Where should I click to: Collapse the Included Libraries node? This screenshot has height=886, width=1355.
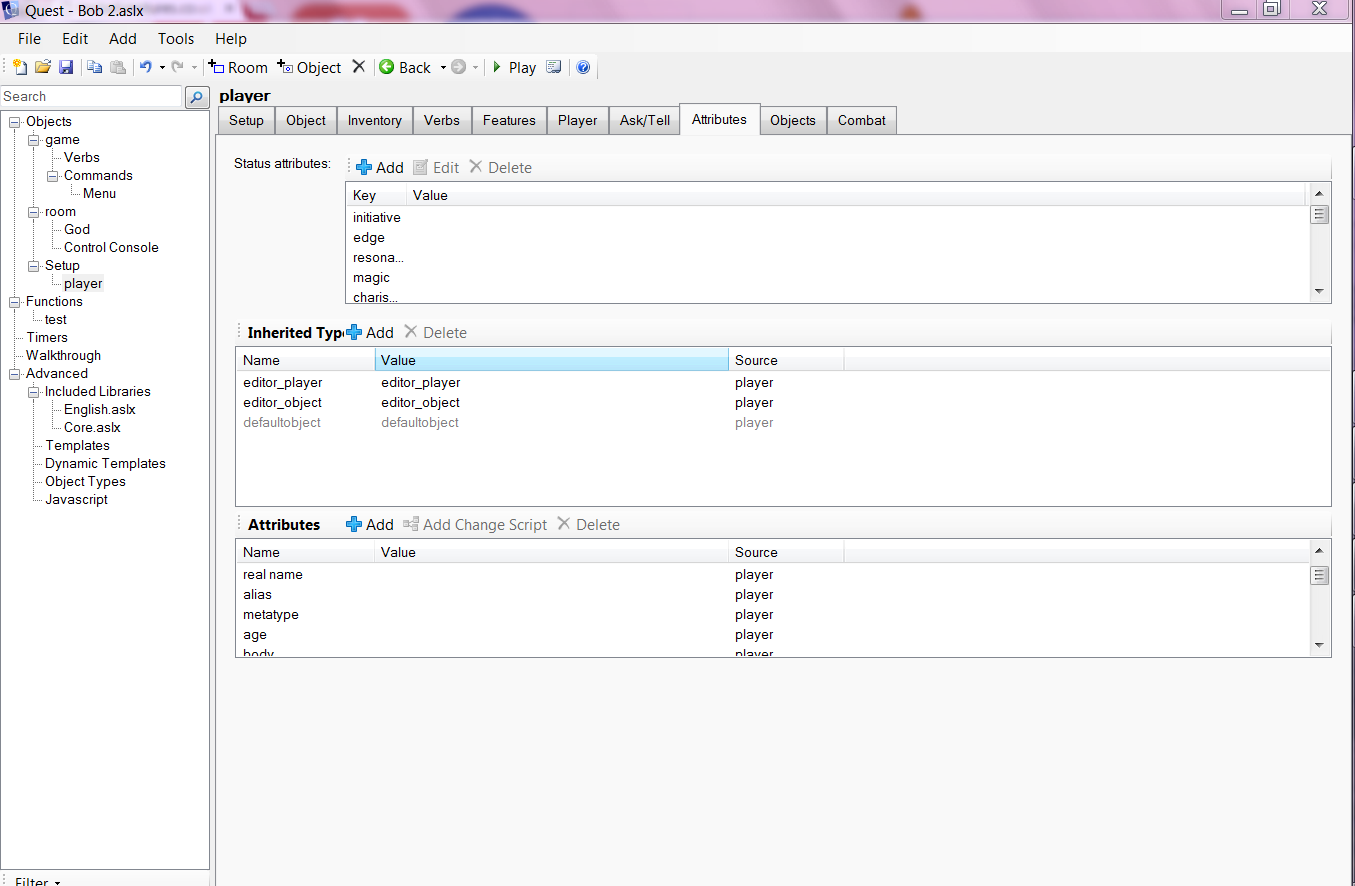pos(34,392)
